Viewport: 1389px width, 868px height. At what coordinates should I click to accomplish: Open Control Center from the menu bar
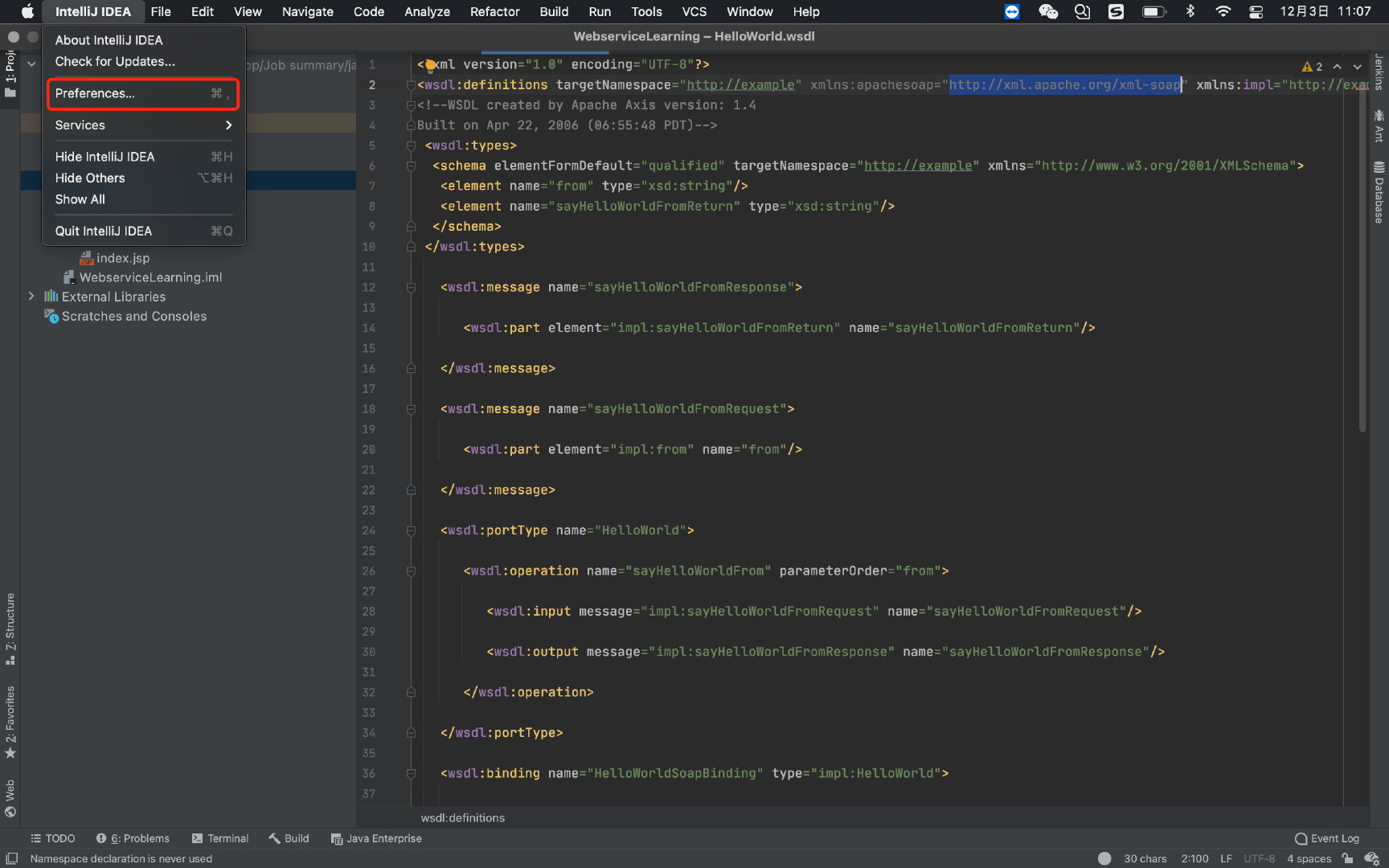pos(1256,11)
